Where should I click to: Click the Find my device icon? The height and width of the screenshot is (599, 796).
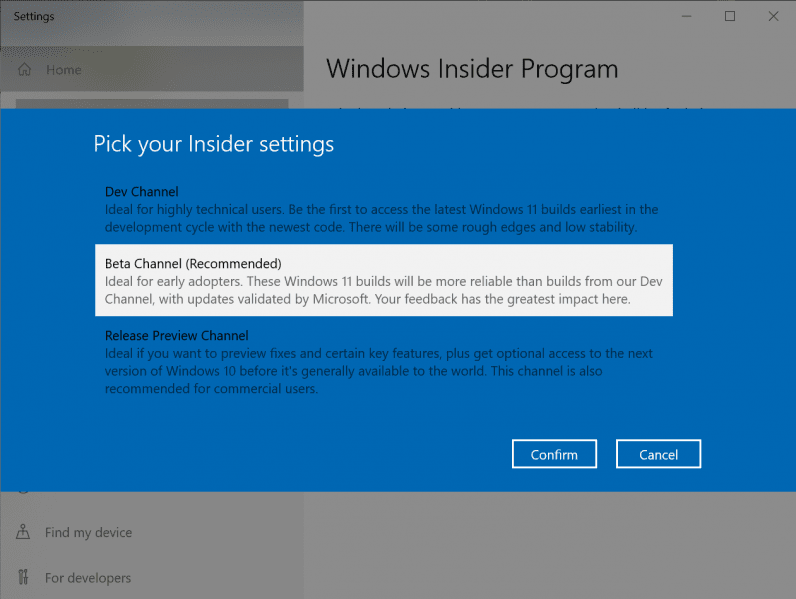(23, 532)
